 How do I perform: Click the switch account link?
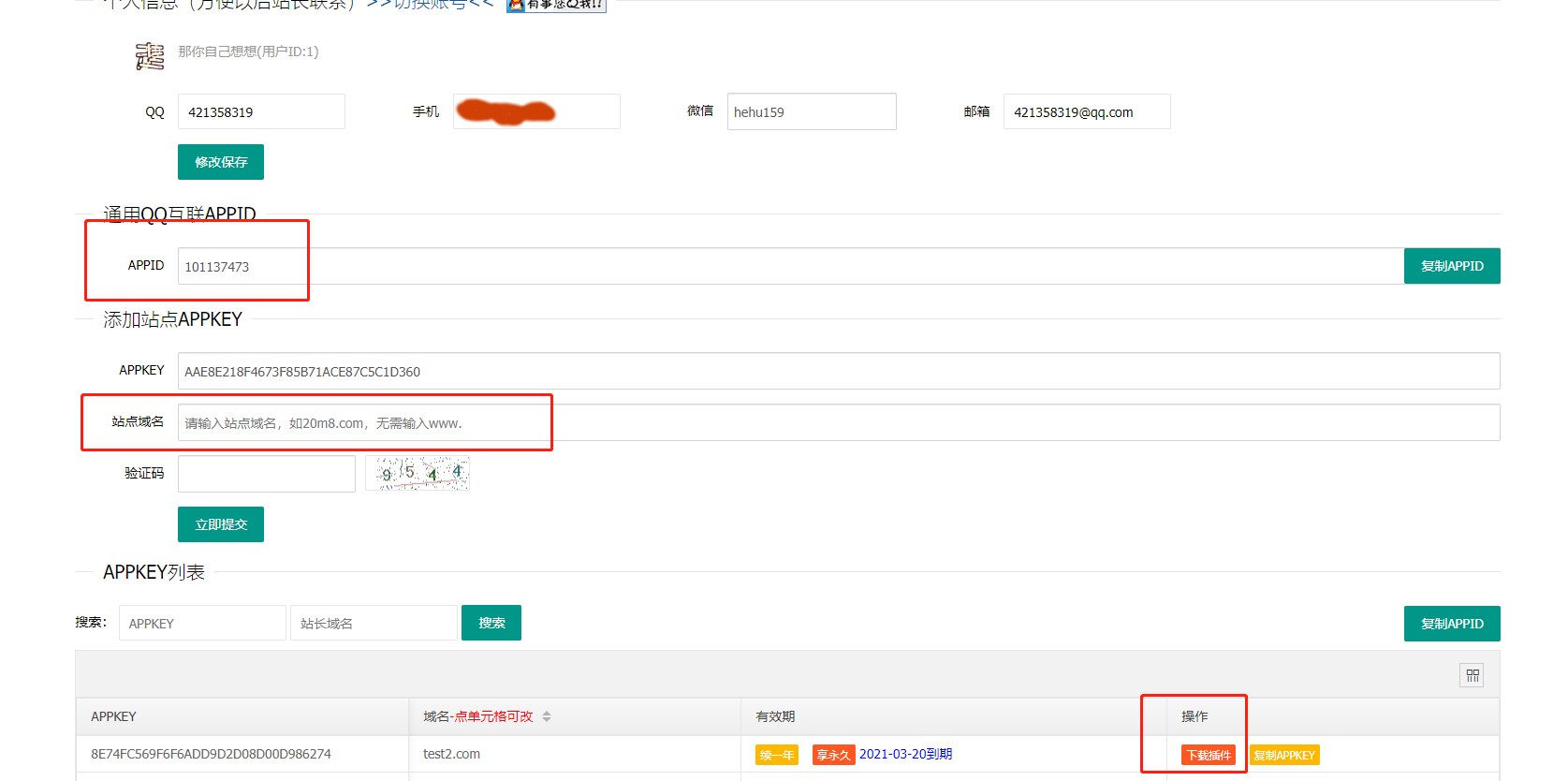[x=430, y=5]
